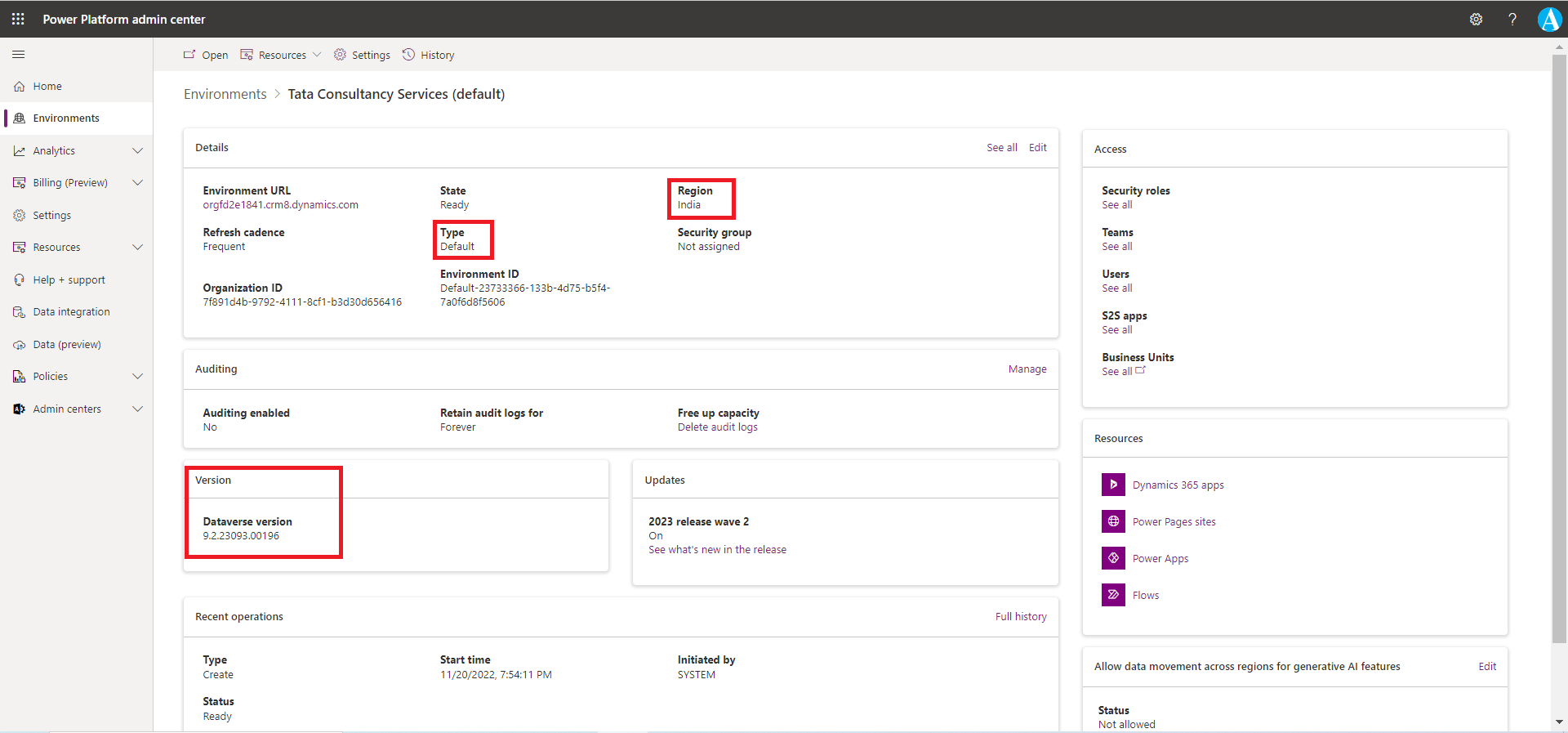Expand the Admin centers section
The width and height of the screenshot is (1568, 733).
click(137, 409)
